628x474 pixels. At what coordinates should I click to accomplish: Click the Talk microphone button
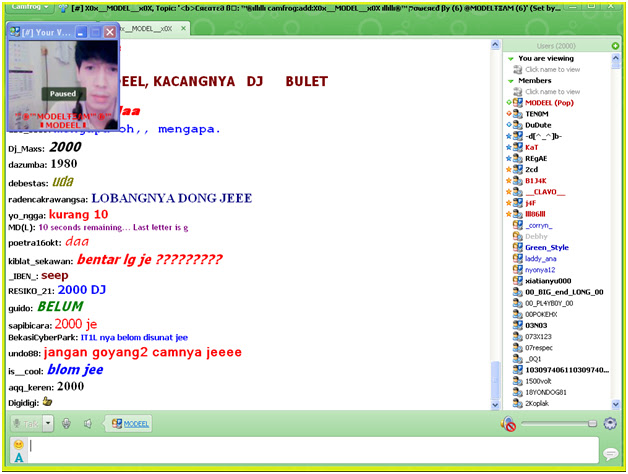point(26,424)
